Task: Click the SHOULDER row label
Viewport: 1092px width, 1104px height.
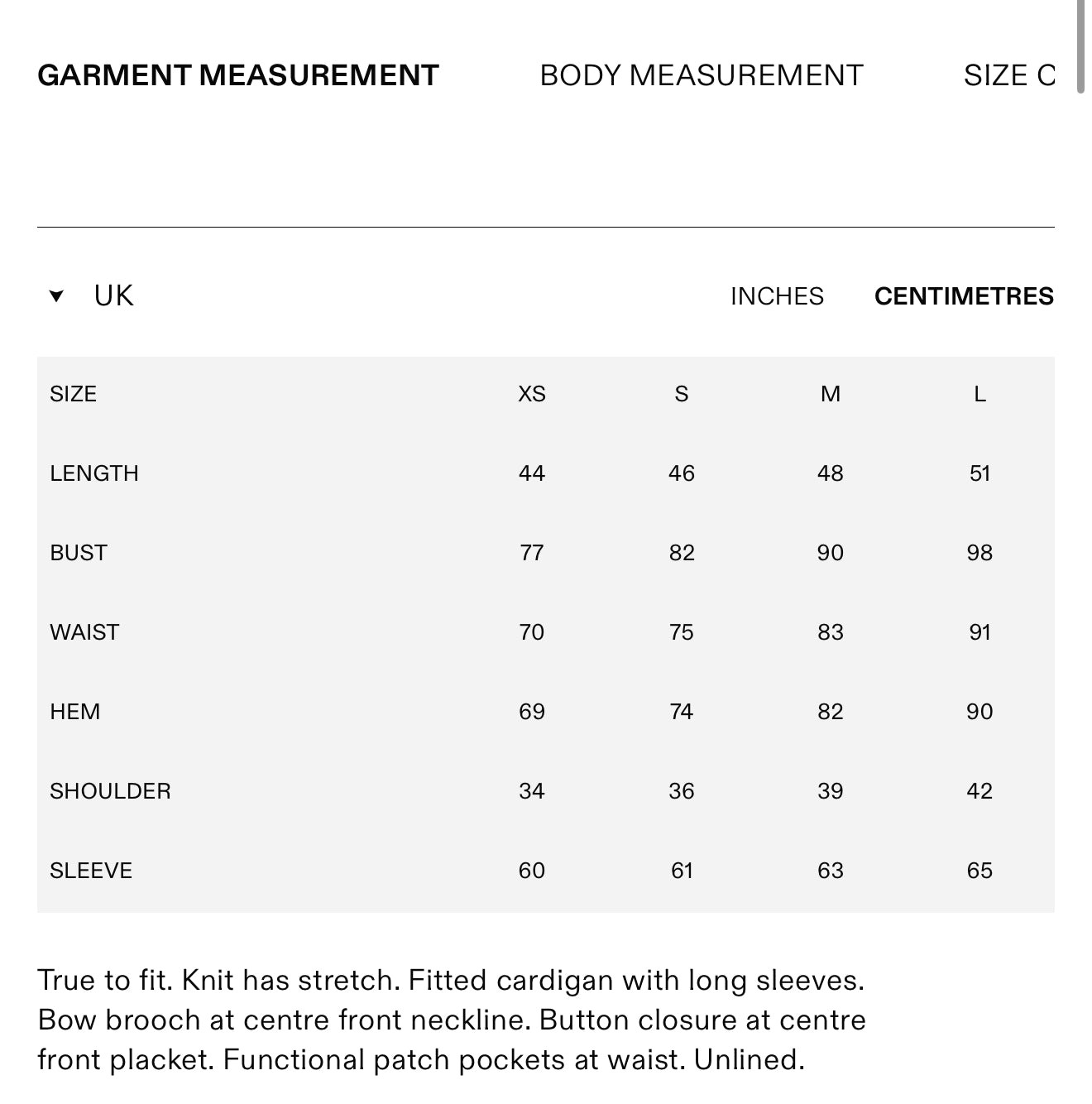Action: [110, 791]
